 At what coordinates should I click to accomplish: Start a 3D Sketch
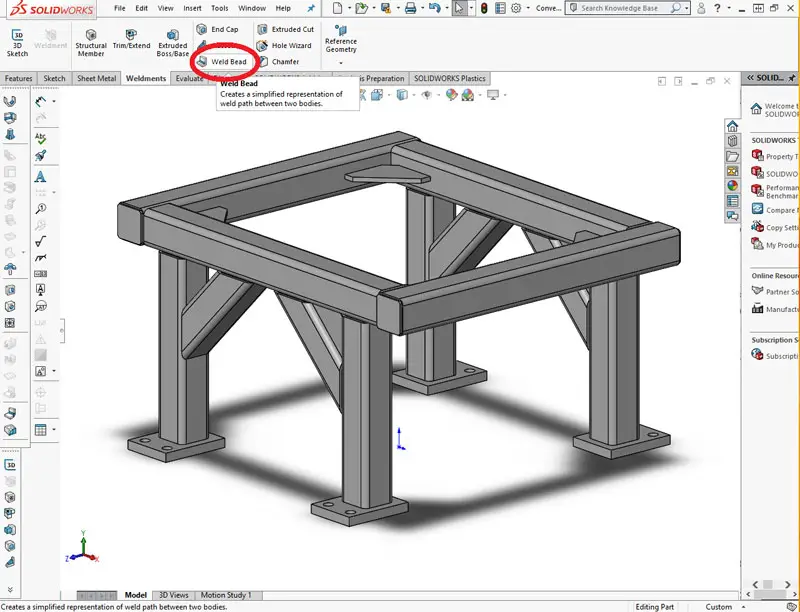click(17, 42)
